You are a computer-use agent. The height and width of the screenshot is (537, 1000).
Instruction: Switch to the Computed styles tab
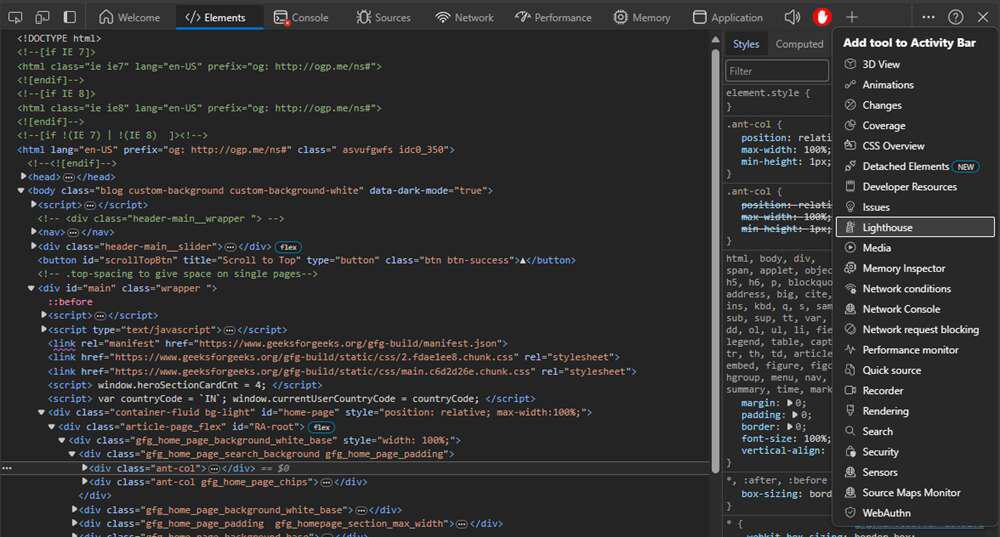[x=799, y=44]
